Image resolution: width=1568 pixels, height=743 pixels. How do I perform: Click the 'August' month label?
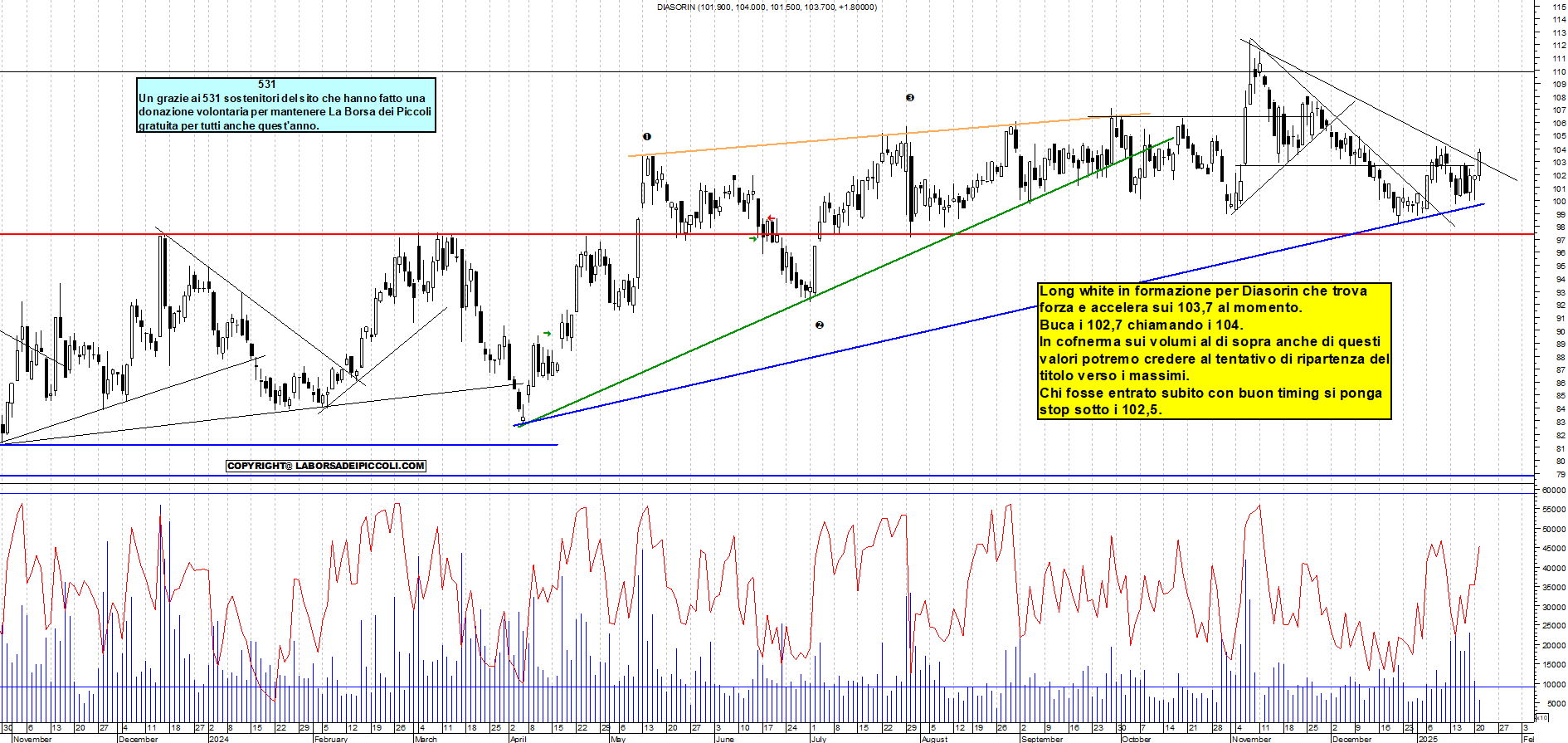tap(935, 739)
